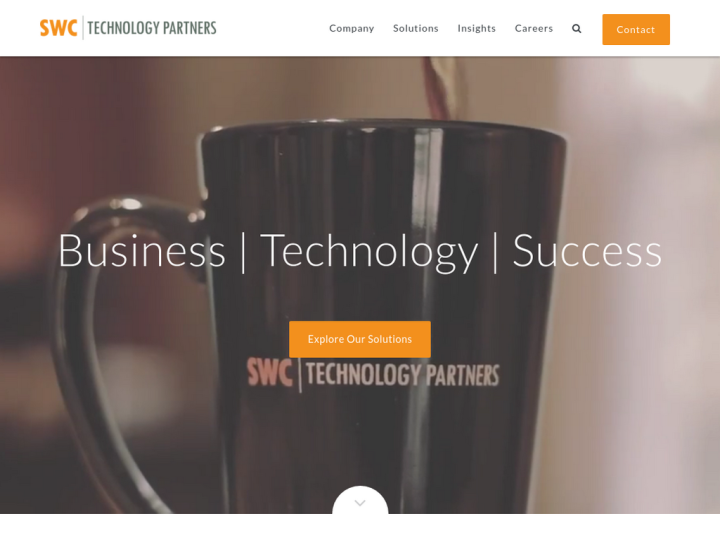
Task: Open the Solutions menu
Action: (x=416, y=28)
